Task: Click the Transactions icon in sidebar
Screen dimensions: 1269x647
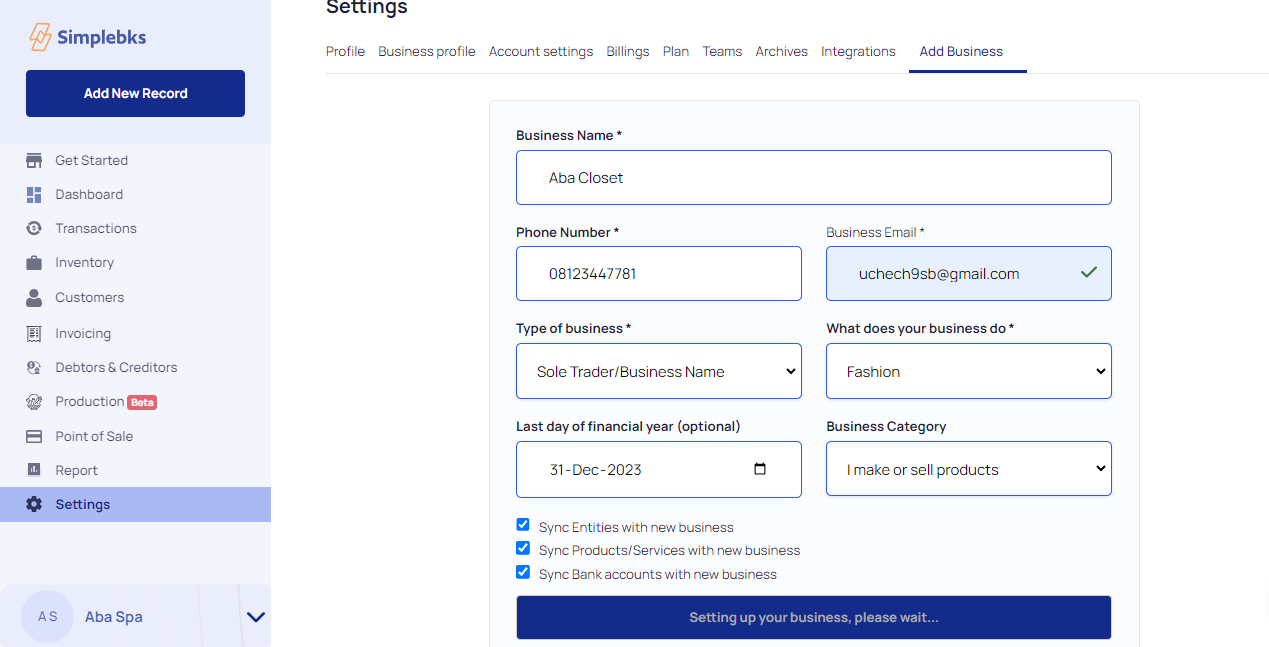Action: tap(34, 229)
